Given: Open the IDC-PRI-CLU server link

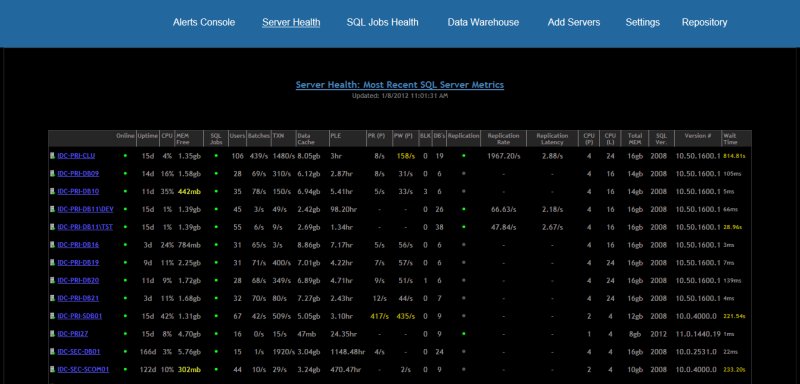Looking at the screenshot, I should 76,156.
